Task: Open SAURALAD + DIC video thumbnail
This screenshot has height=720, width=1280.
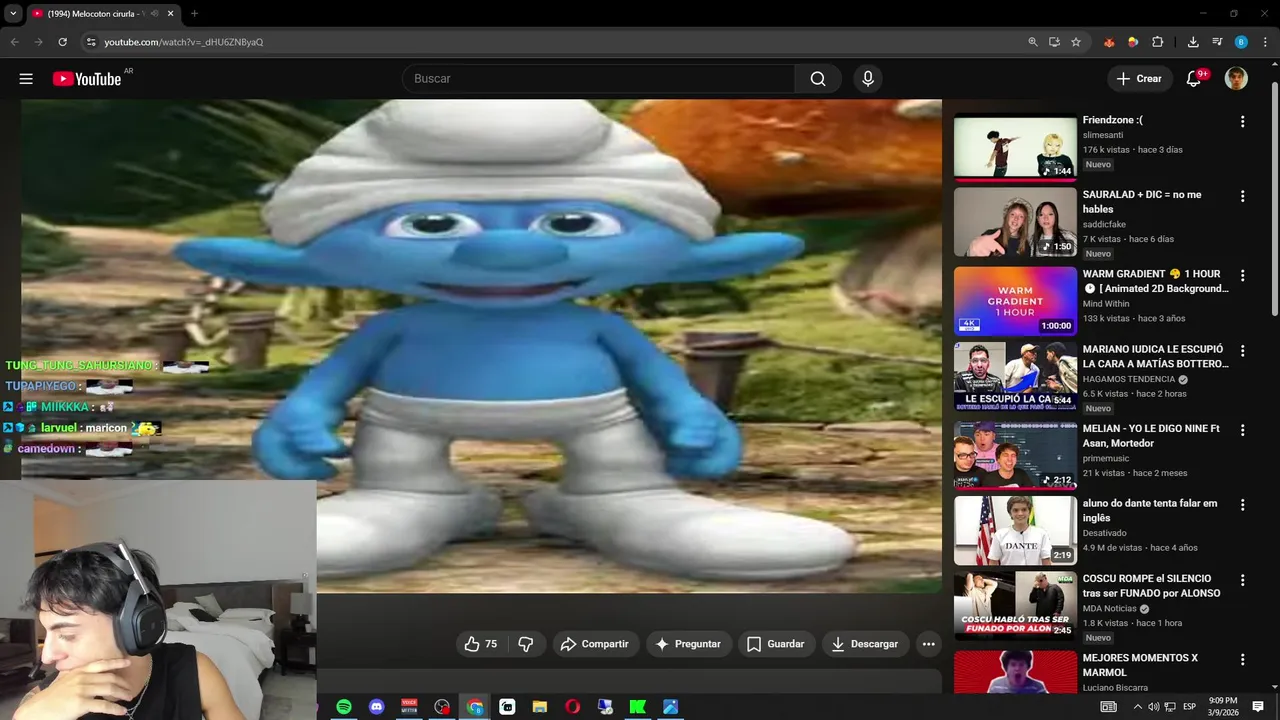Action: point(1015,222)
